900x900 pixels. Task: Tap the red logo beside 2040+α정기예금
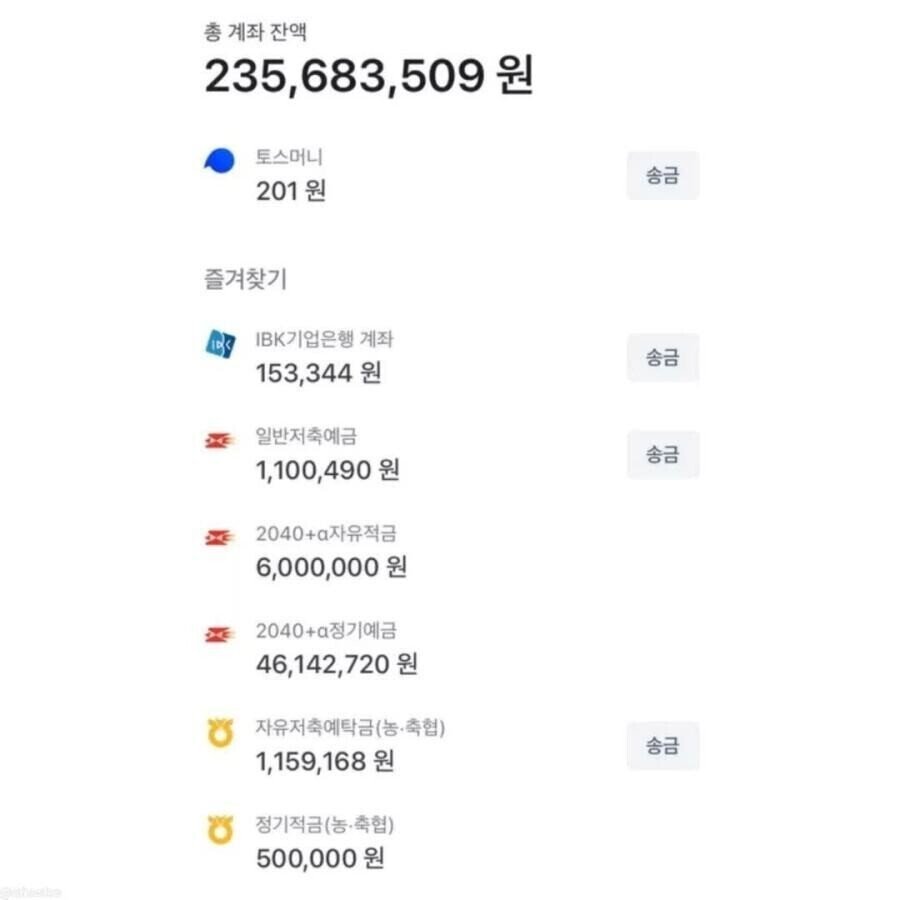[219, 635]
